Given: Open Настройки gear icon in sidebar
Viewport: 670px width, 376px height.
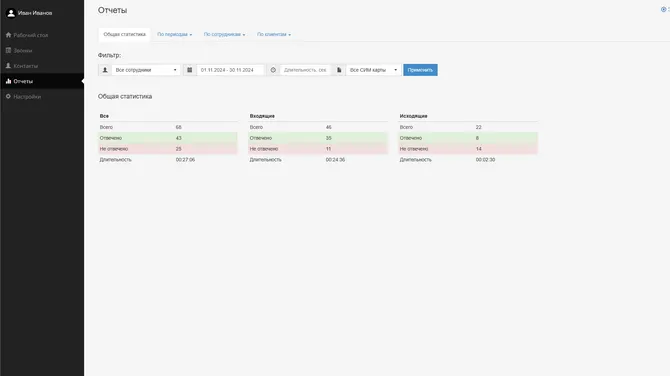Looking at the screenshot, I should (x=8, y=97).
